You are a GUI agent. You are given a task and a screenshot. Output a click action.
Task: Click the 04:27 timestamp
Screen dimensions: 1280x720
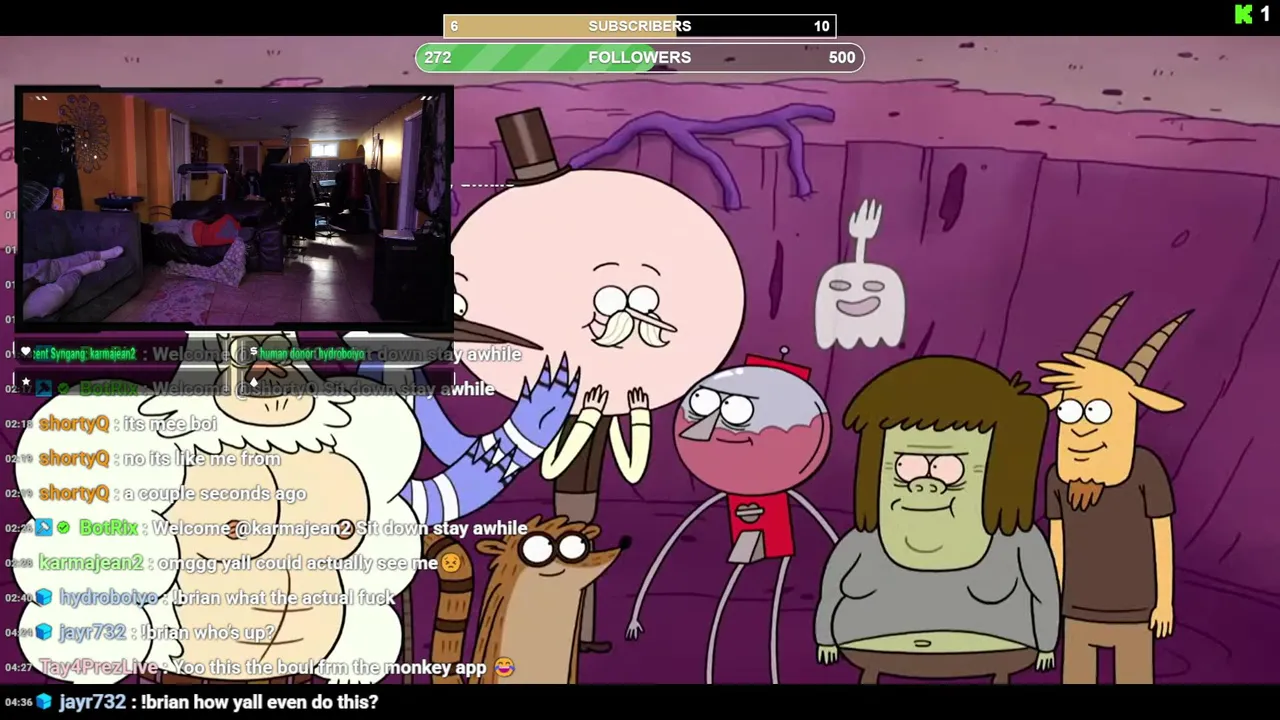18,667
